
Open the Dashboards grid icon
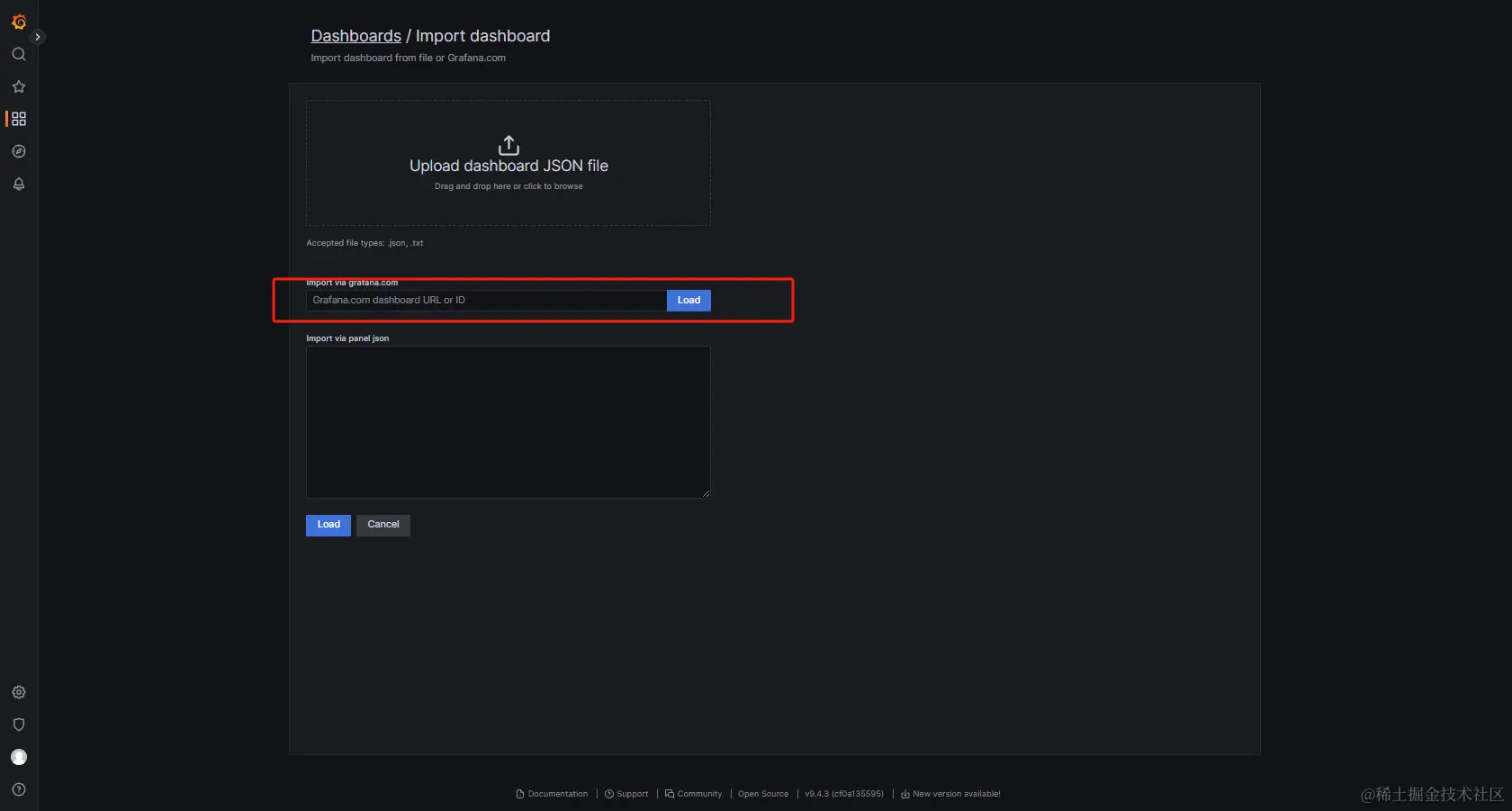coord(19,119)
